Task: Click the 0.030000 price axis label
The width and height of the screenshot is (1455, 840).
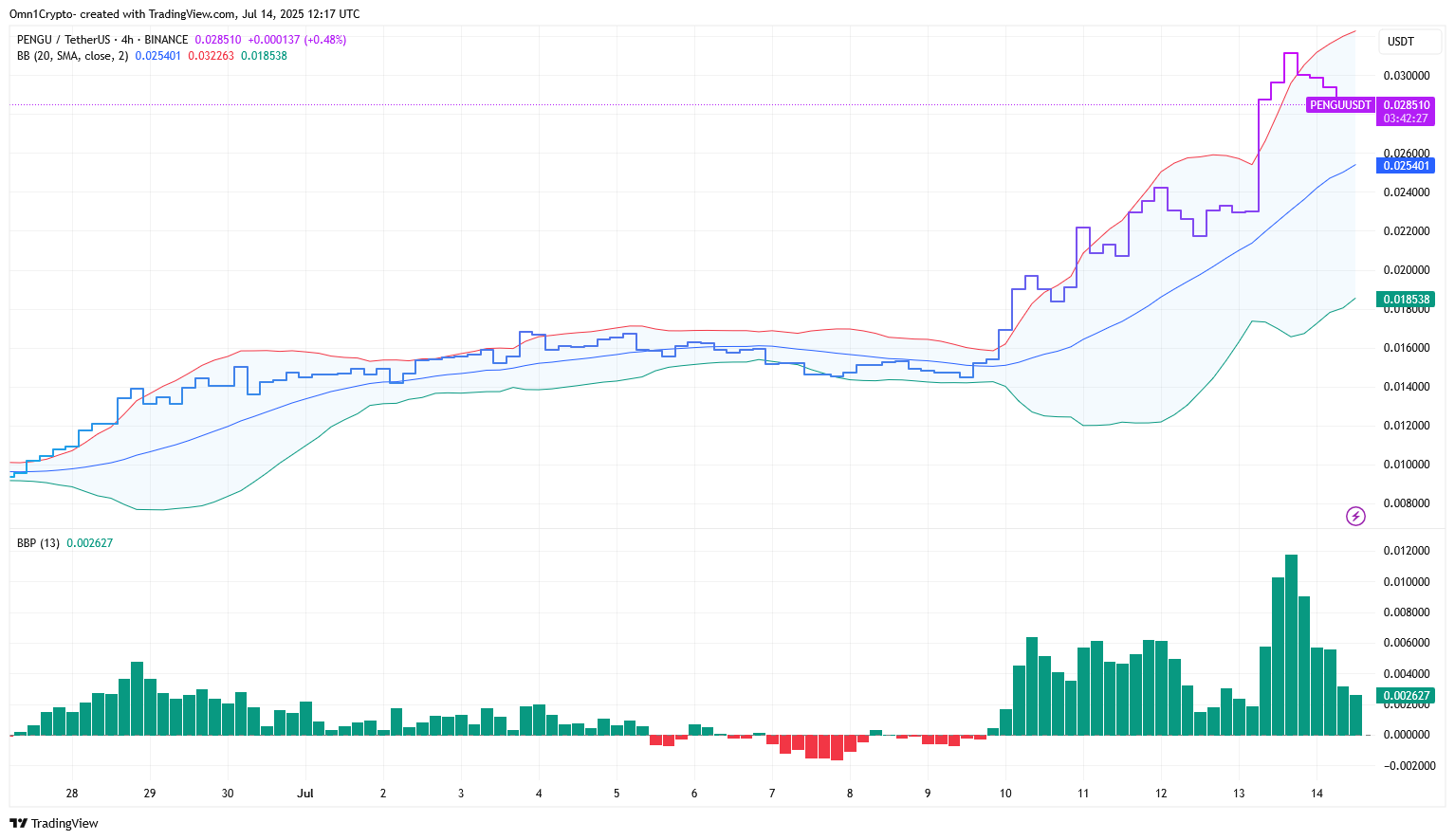Action: [x=1406, y=76]
